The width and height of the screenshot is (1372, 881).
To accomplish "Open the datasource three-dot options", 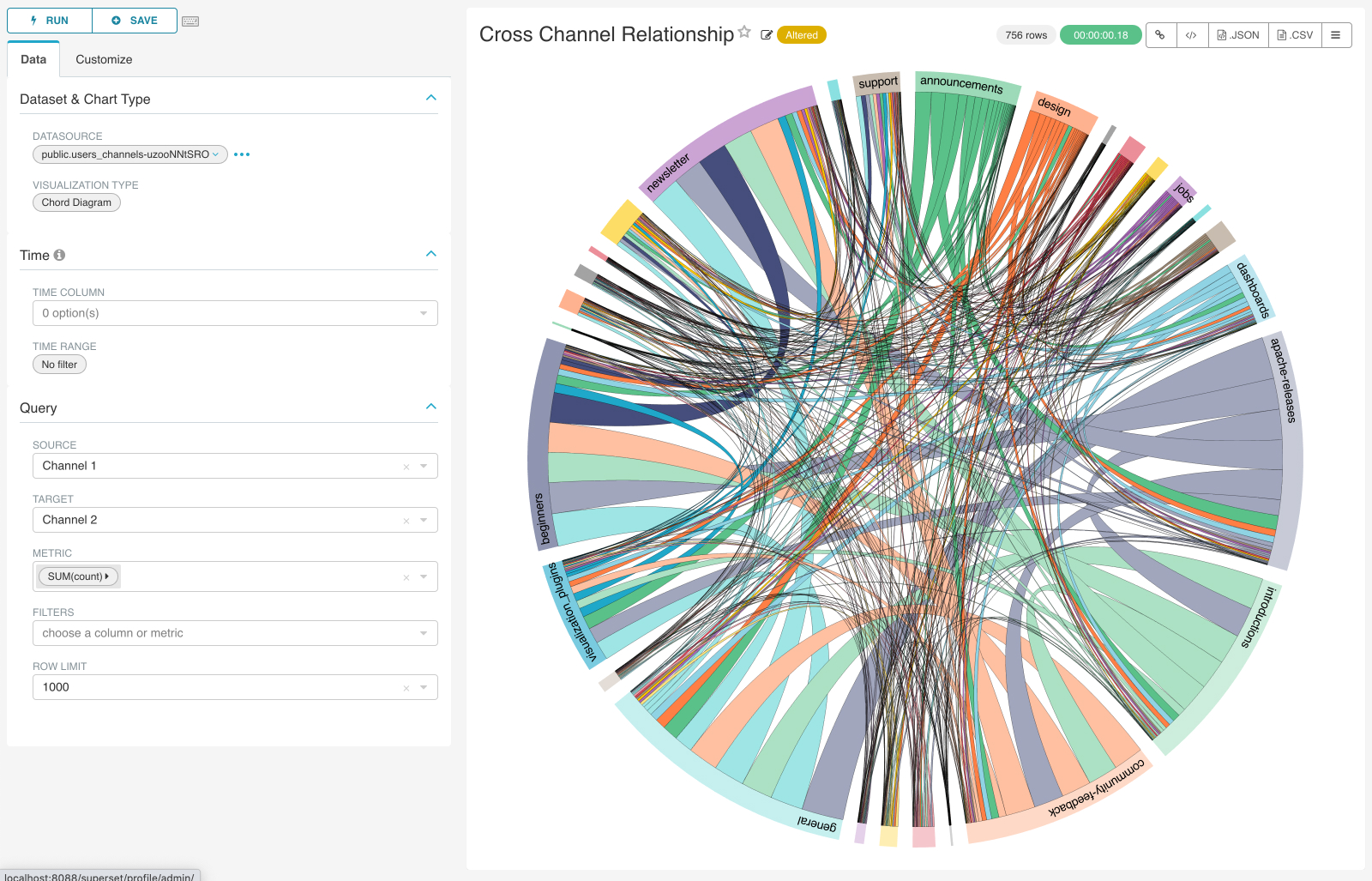I will coord(242,154).
